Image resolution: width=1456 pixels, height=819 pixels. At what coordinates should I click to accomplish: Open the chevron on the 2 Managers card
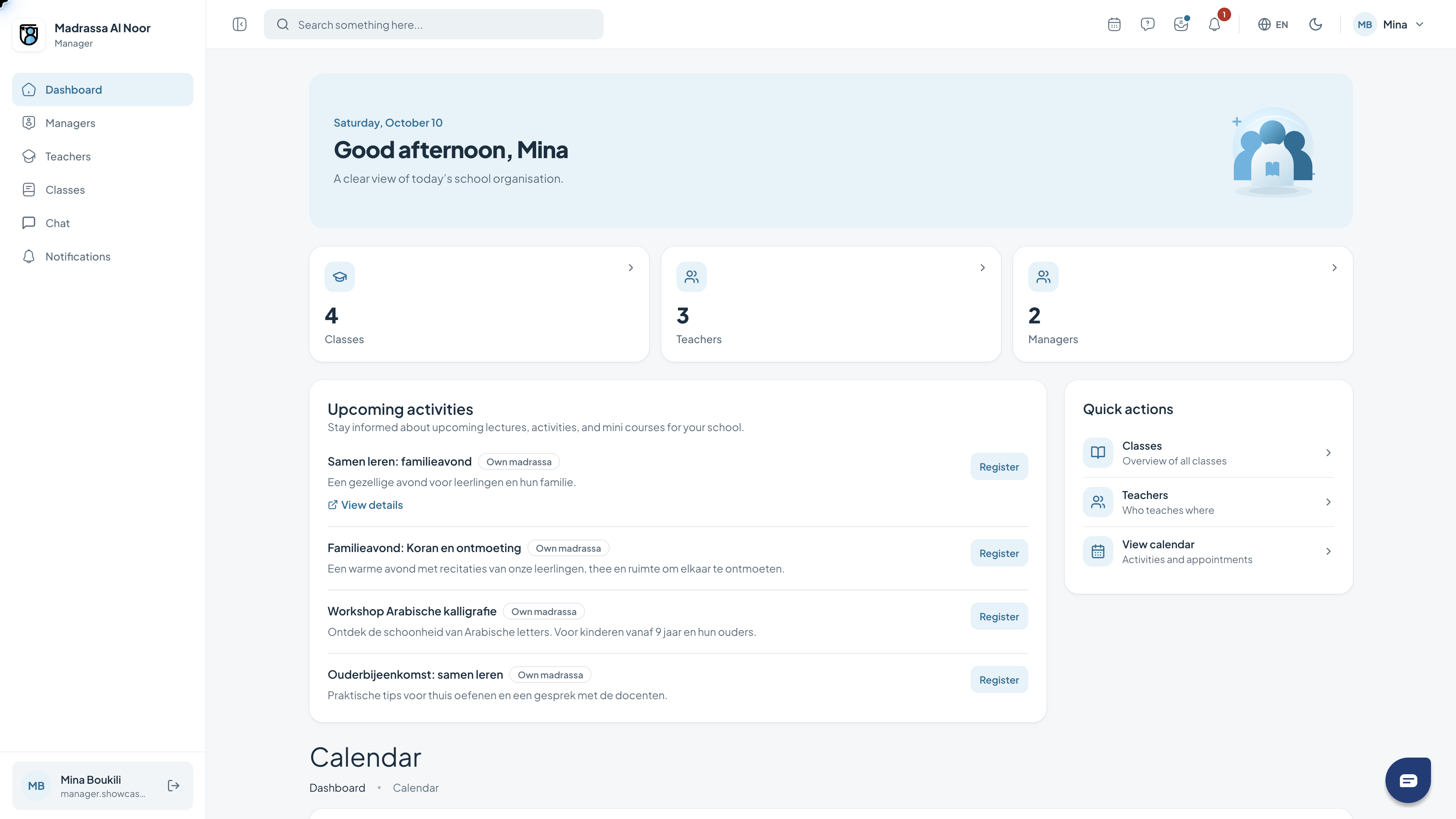[1335, 267]
